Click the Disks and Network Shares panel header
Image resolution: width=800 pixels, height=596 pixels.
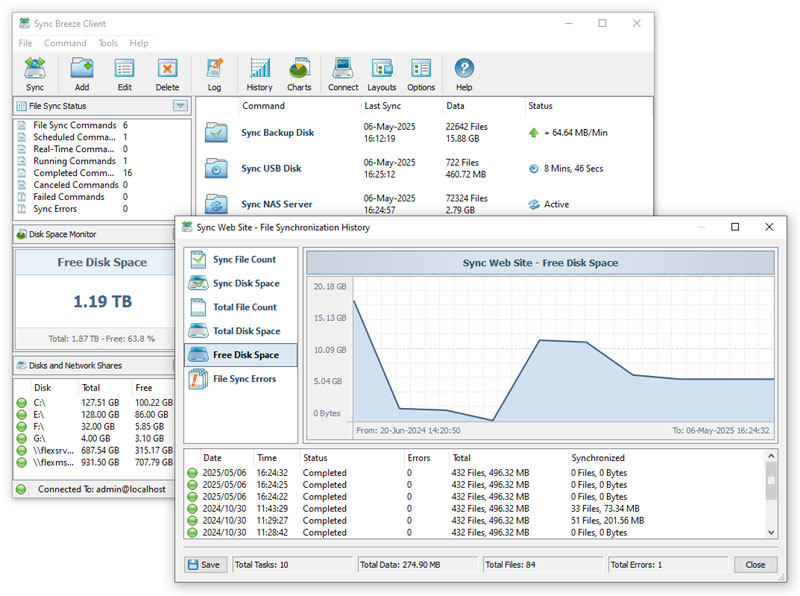95,365
